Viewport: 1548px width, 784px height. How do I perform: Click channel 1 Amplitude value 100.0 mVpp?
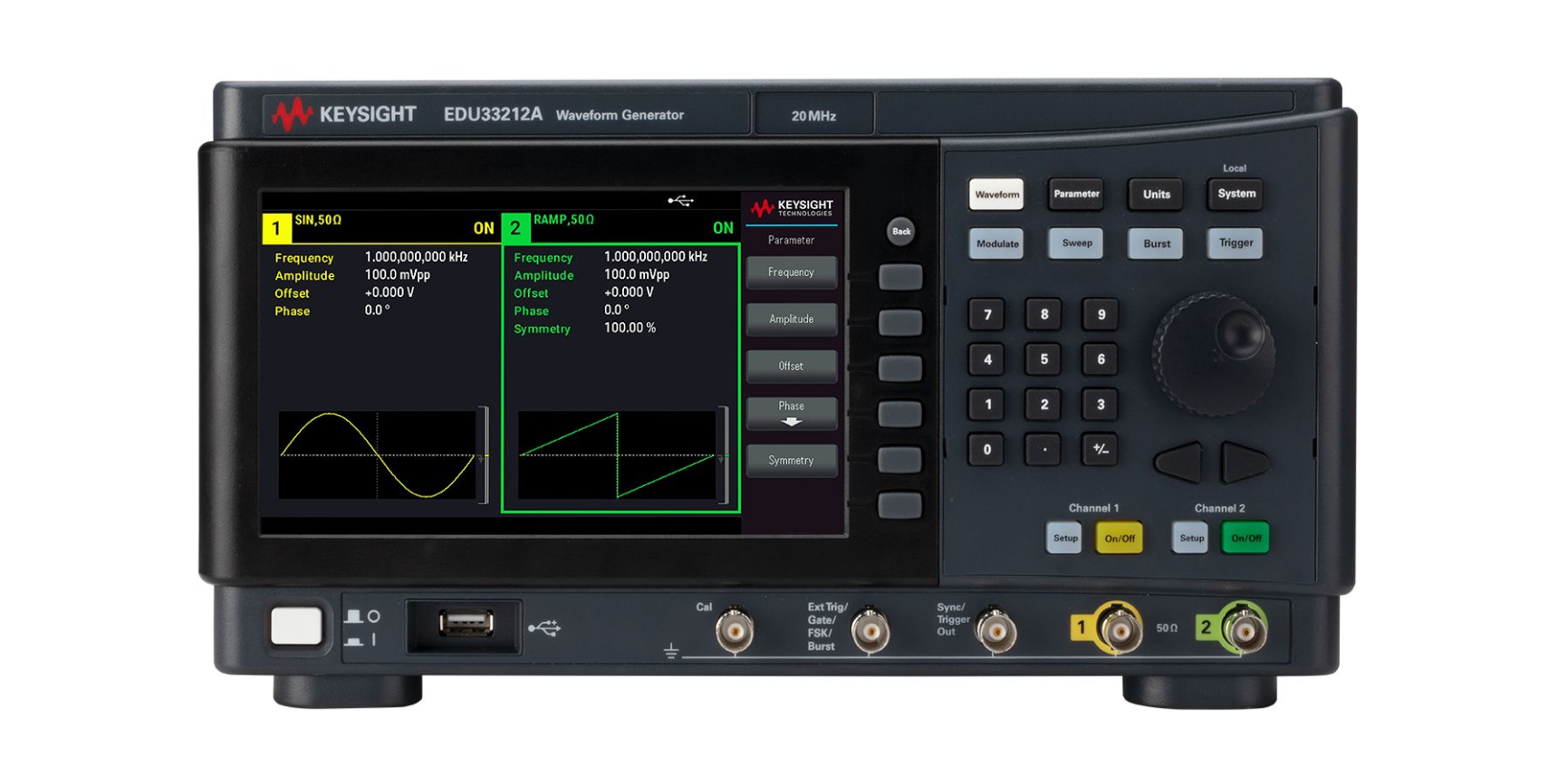coord(398,274)
